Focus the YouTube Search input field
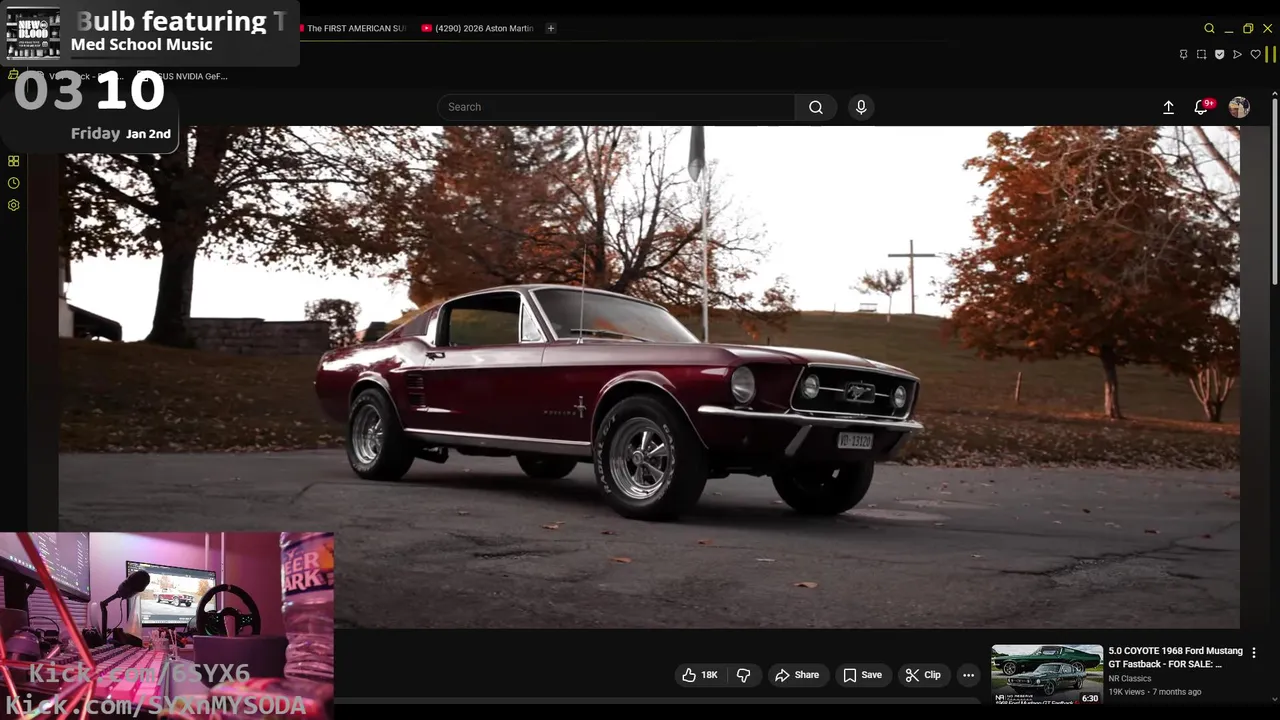1280x720 pixels. 616,107
